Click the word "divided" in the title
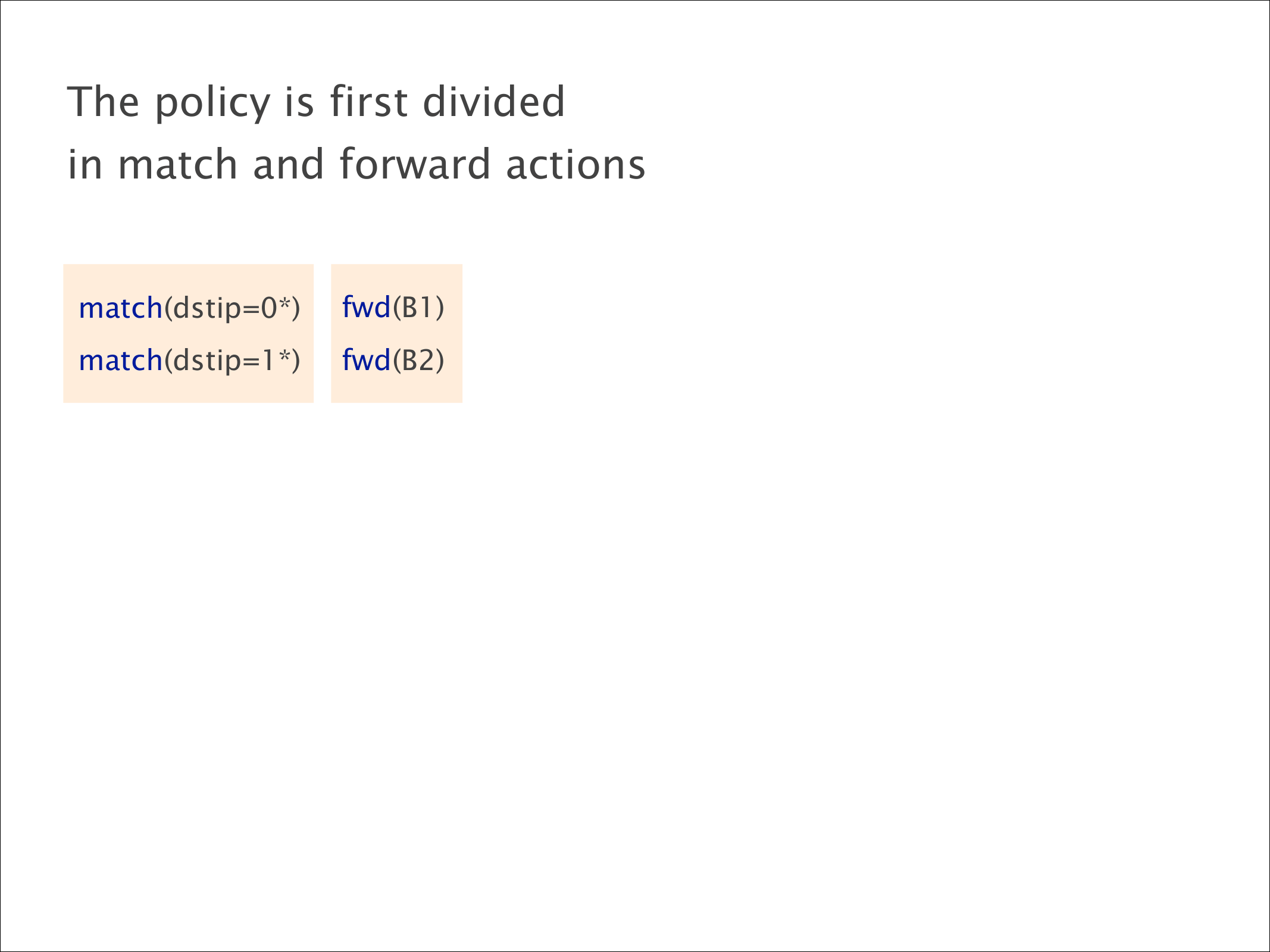Screen dimensions: 1270x952 [493, 102]
